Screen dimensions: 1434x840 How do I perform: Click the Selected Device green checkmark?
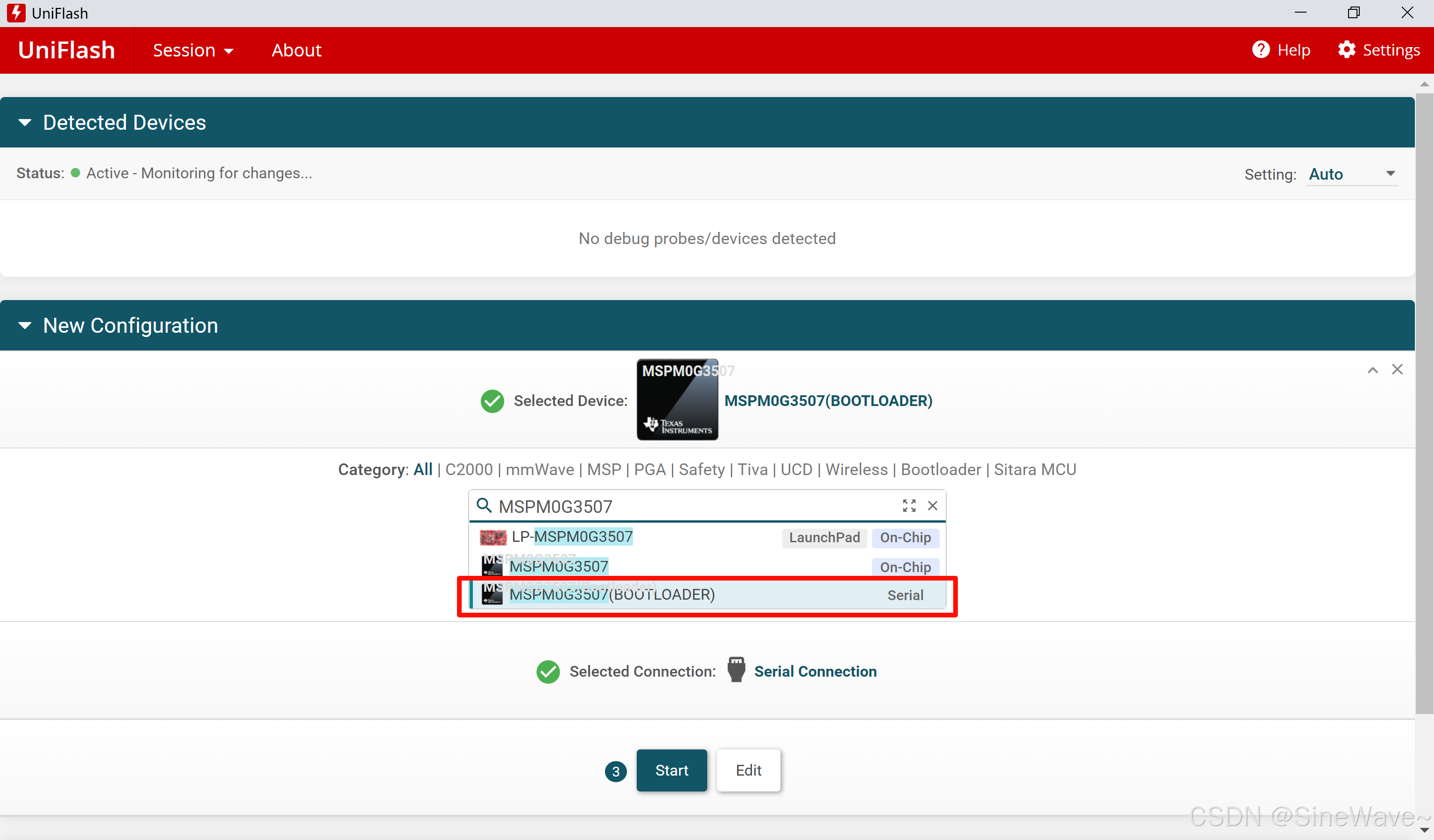(492, 401)
